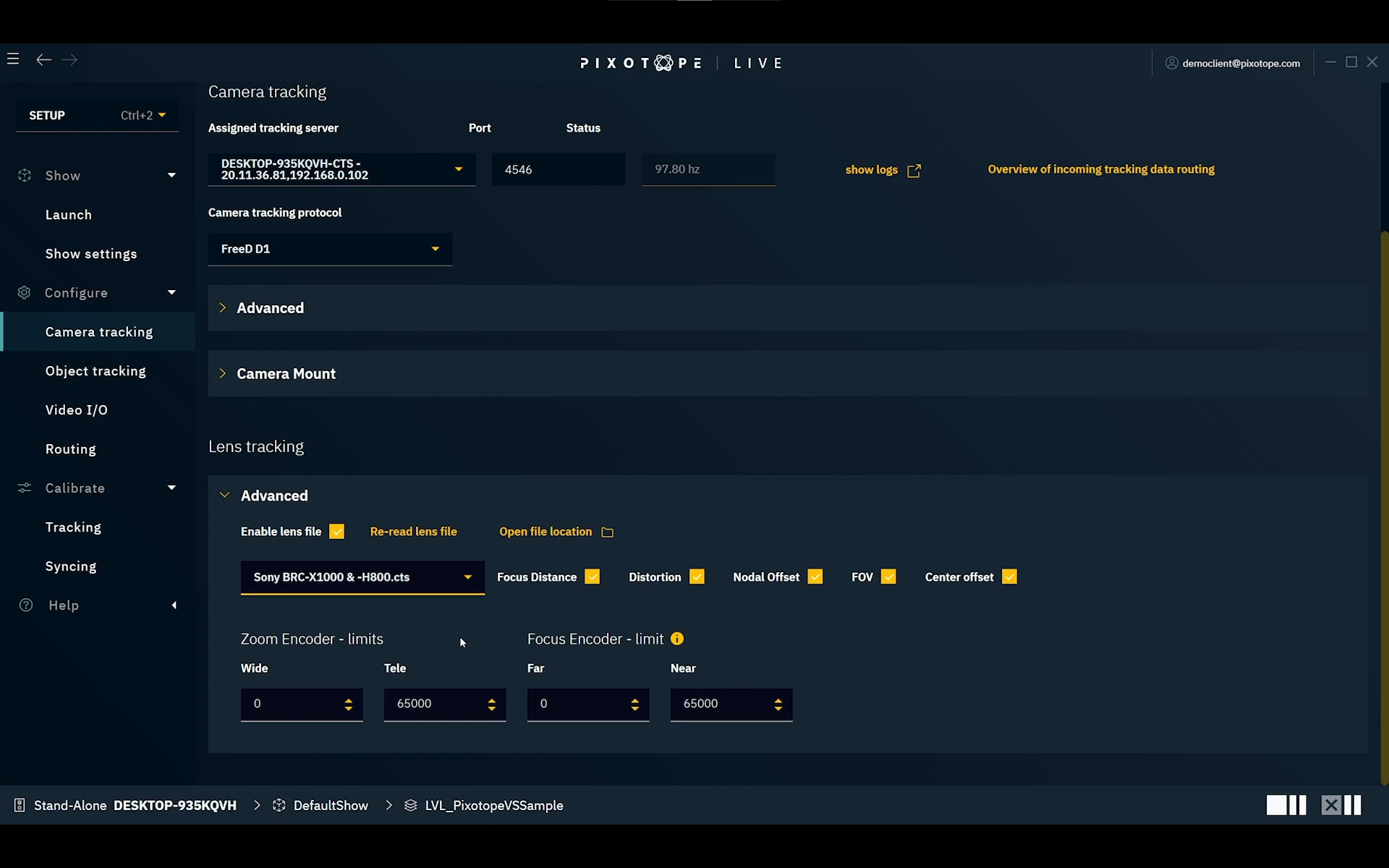Open the hamburger menu icon

coord(13,59)
